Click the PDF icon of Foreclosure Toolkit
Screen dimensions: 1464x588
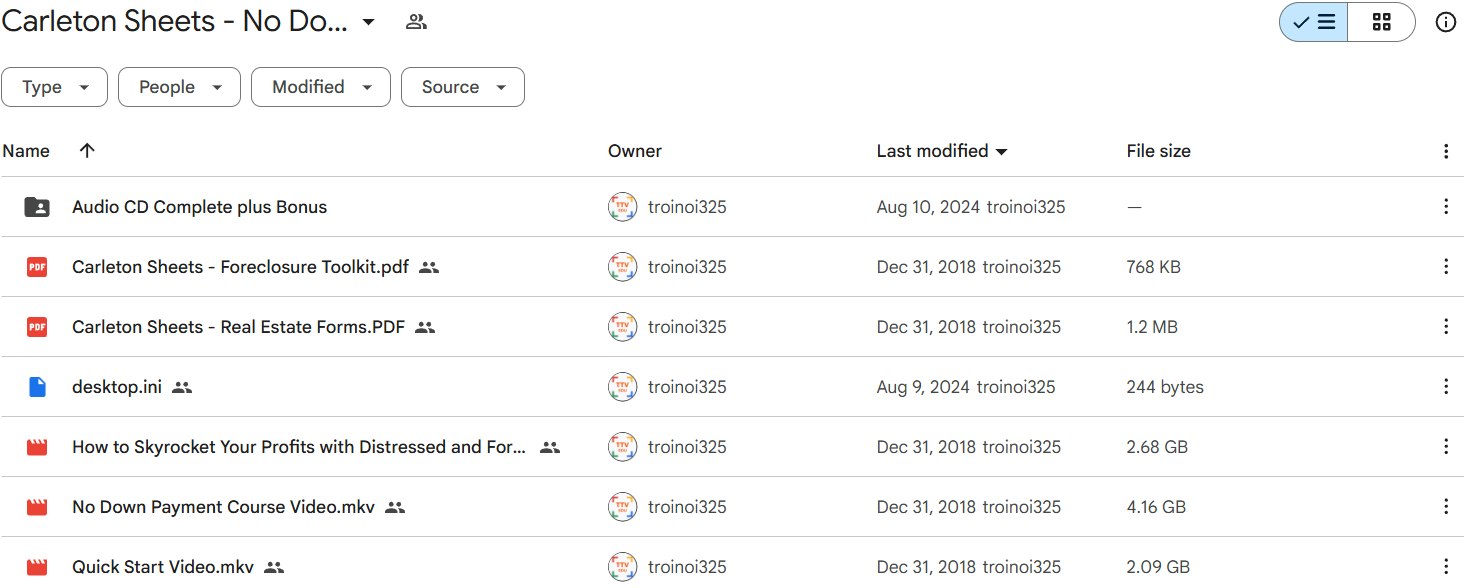click(x=37, y=267)
